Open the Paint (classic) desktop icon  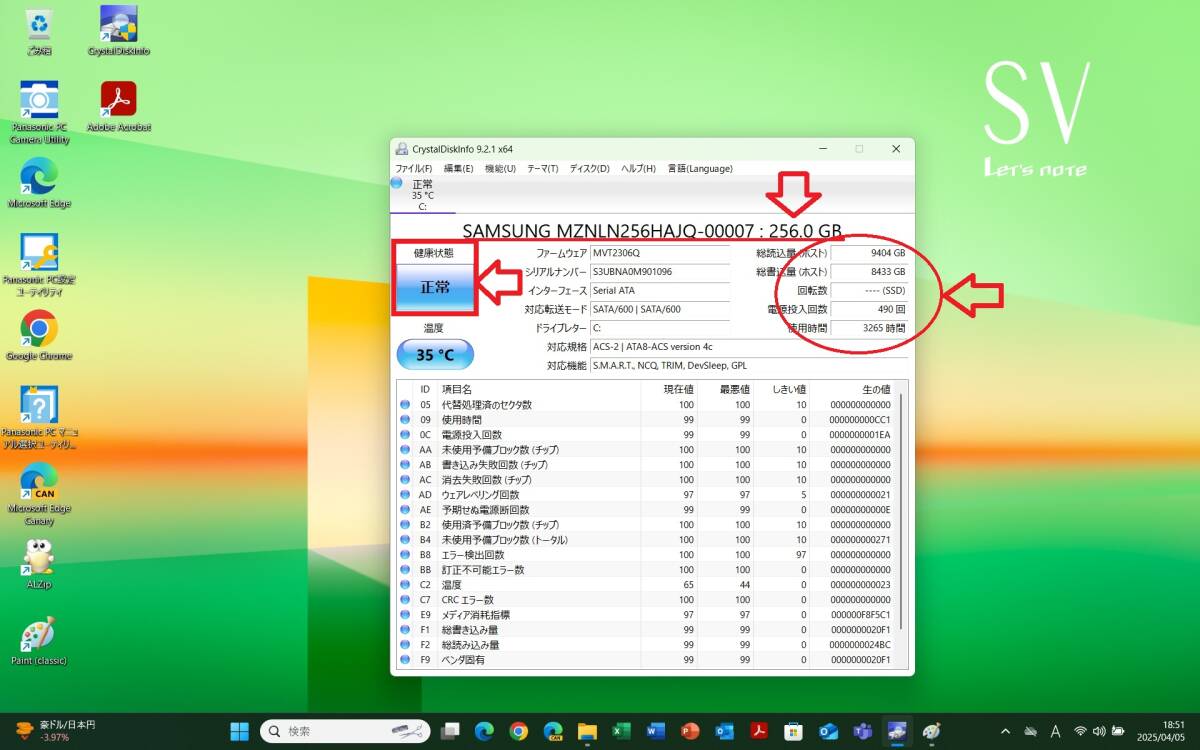39,641
